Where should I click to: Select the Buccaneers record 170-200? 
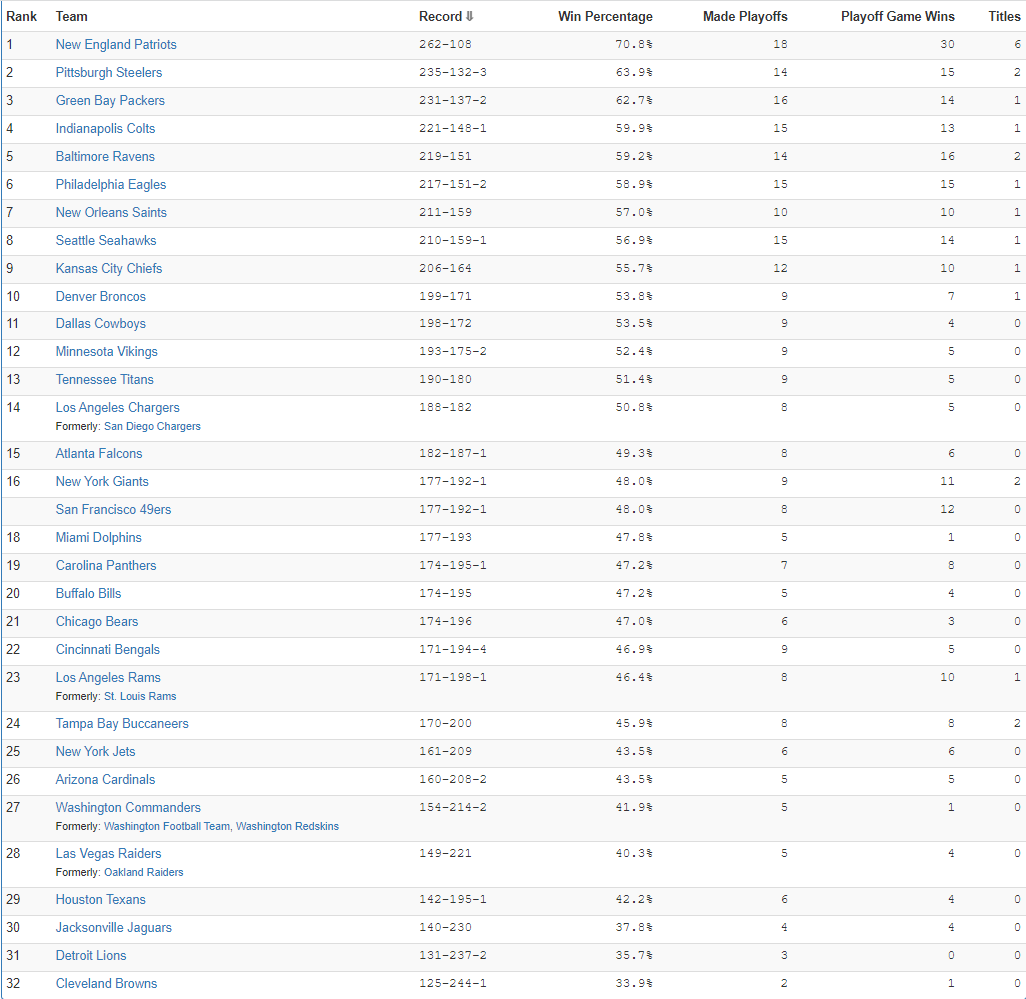[446, 724]
